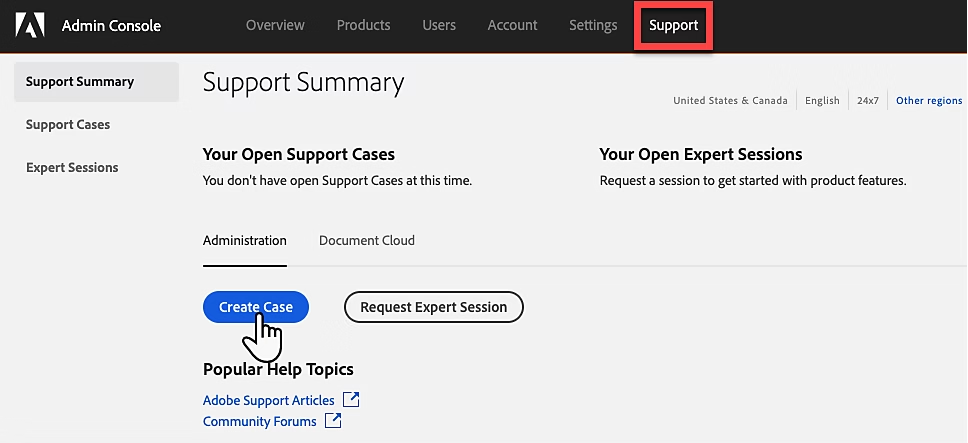Image resolution: width=968 pixels, height=443 pixels.
Task: Click the 'Request a session to get started' message
Action: [753, 181]
